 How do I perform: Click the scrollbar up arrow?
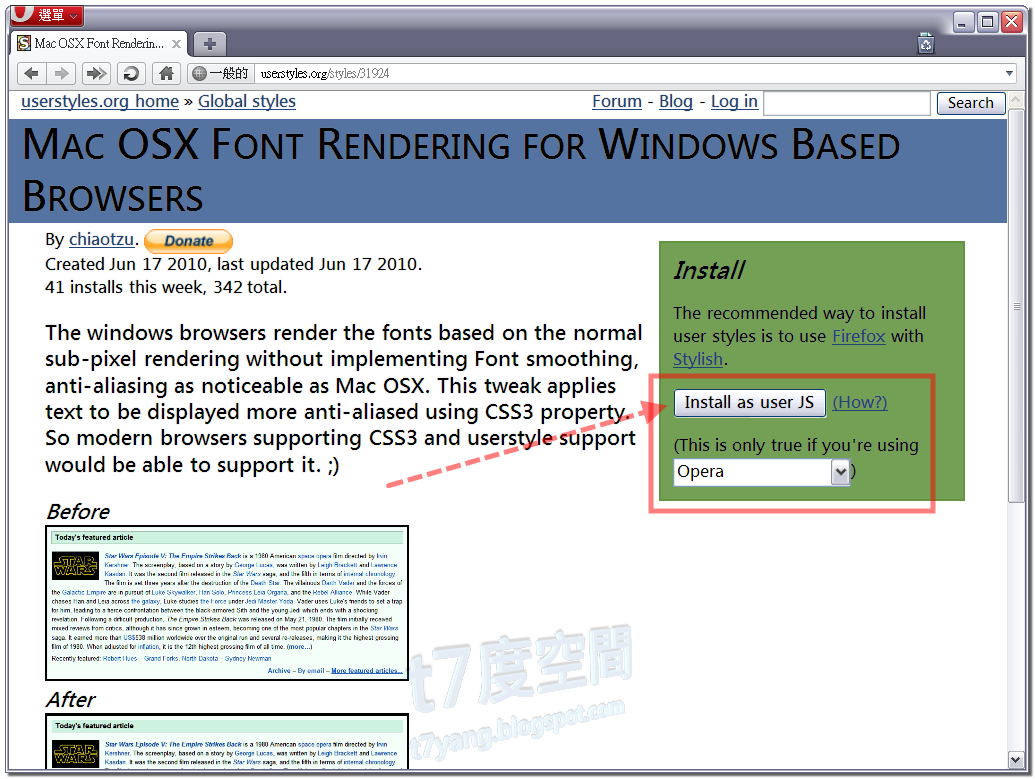pos(1015,100)
